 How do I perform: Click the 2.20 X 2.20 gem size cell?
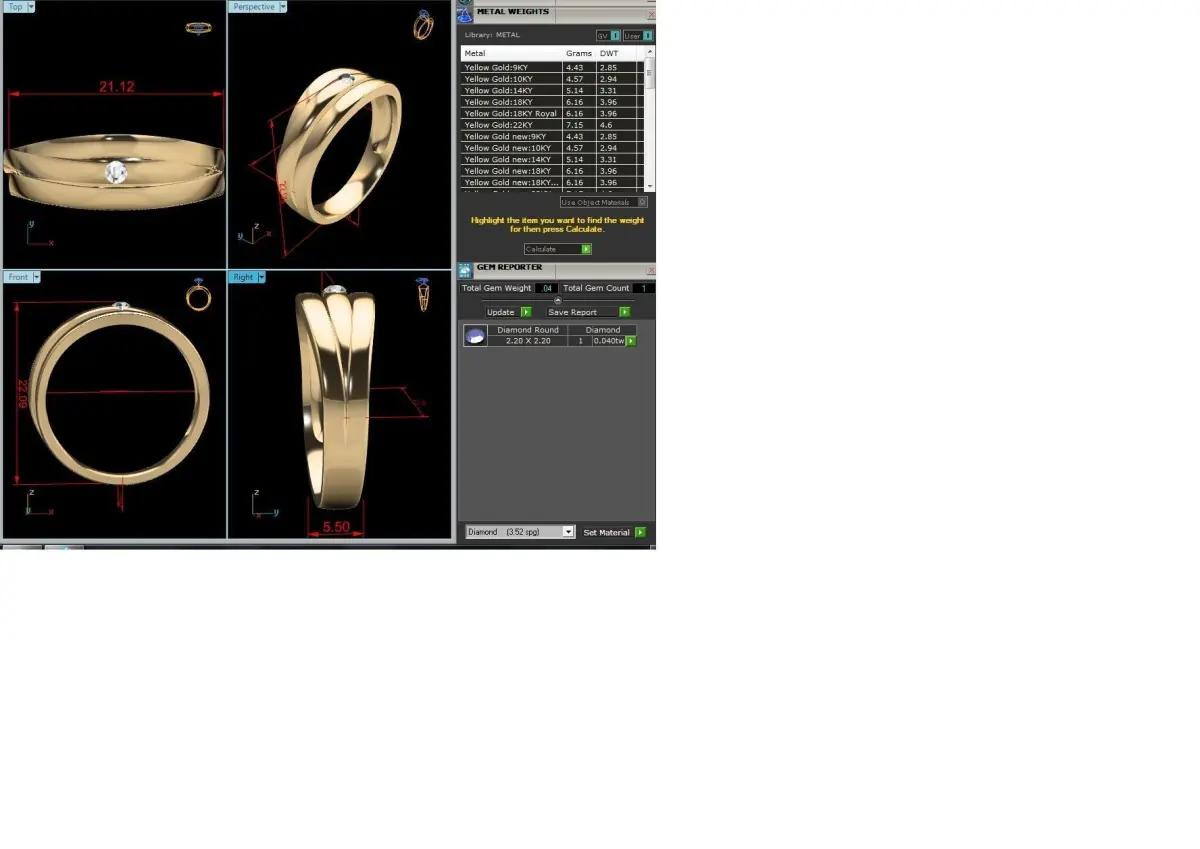coord(528,341)
